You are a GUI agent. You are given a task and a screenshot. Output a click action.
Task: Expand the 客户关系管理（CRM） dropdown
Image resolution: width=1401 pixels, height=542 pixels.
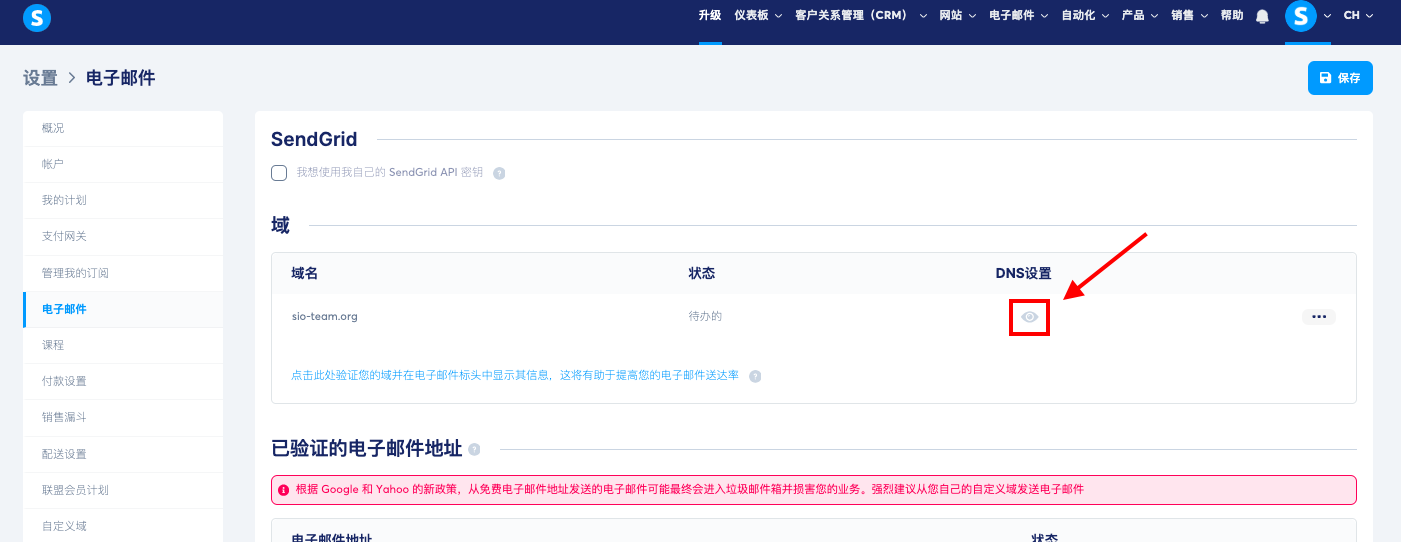point(861,16)
